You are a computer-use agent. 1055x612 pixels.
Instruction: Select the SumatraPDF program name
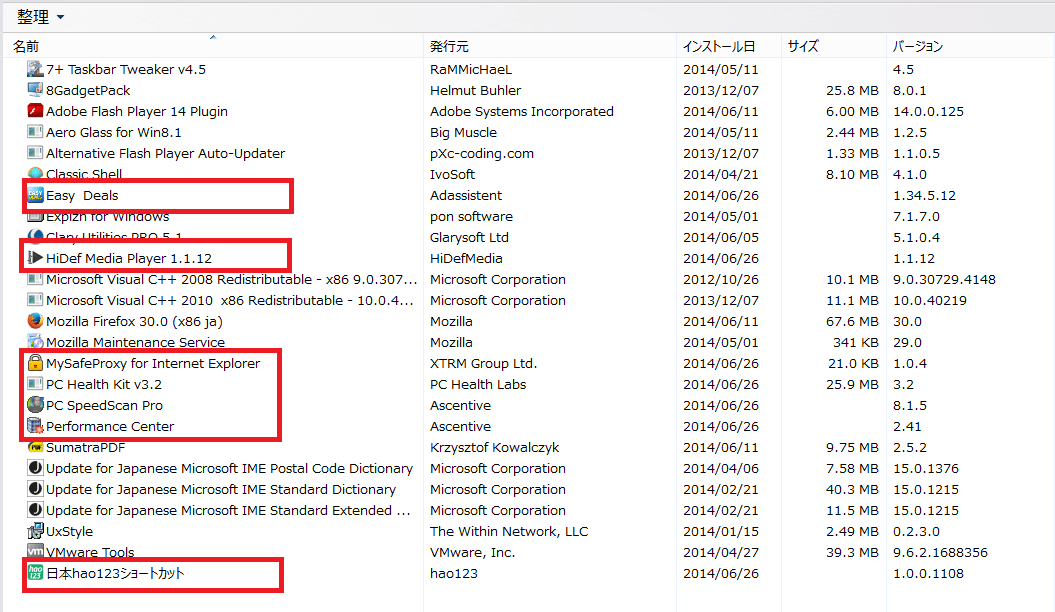(85, 447)
